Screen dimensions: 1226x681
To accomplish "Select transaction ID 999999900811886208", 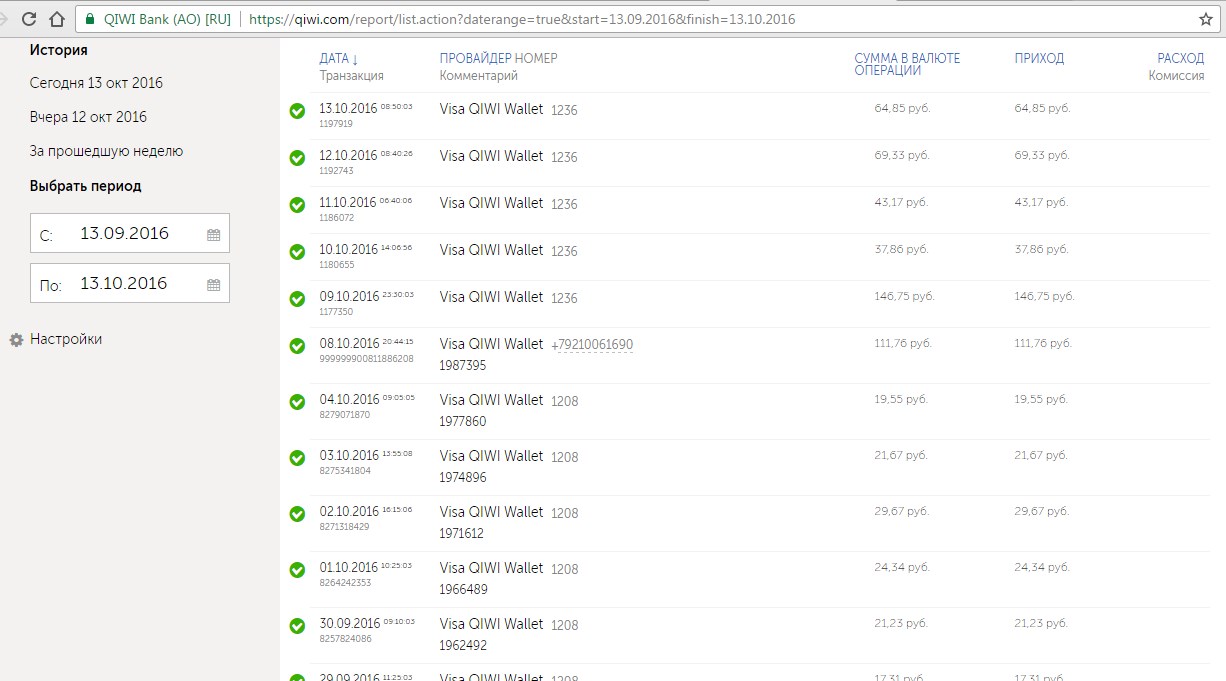I will coord(366,359).
